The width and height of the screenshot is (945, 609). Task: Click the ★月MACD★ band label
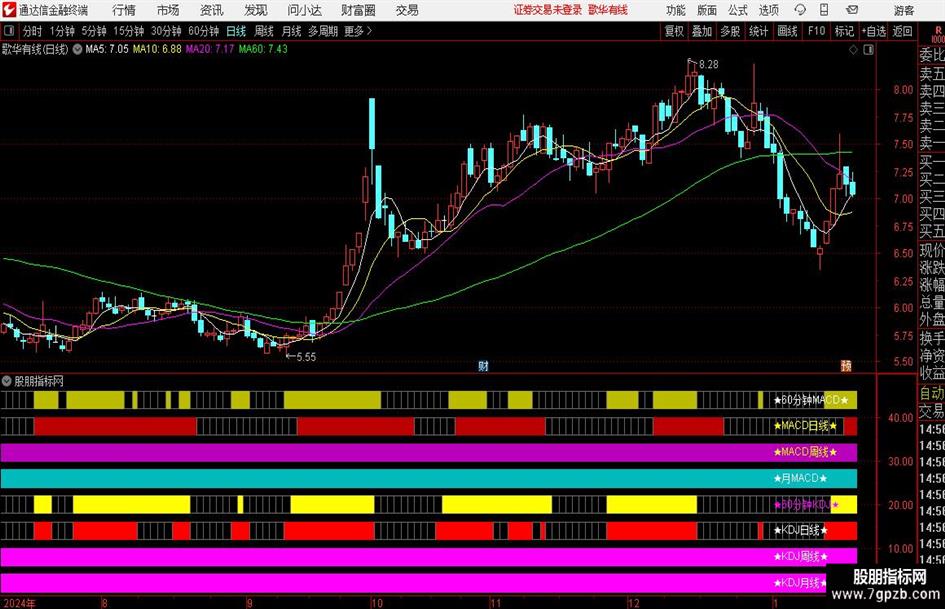pyautogui.click(x=800, y=478)
